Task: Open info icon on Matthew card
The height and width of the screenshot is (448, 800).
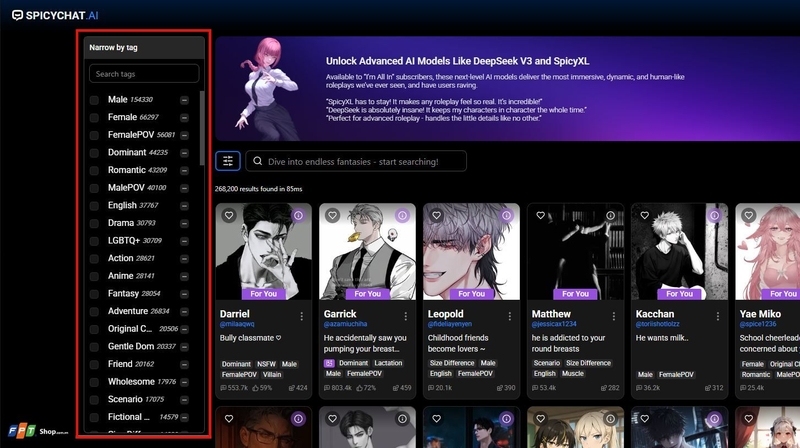Action: tap(610, 215)
